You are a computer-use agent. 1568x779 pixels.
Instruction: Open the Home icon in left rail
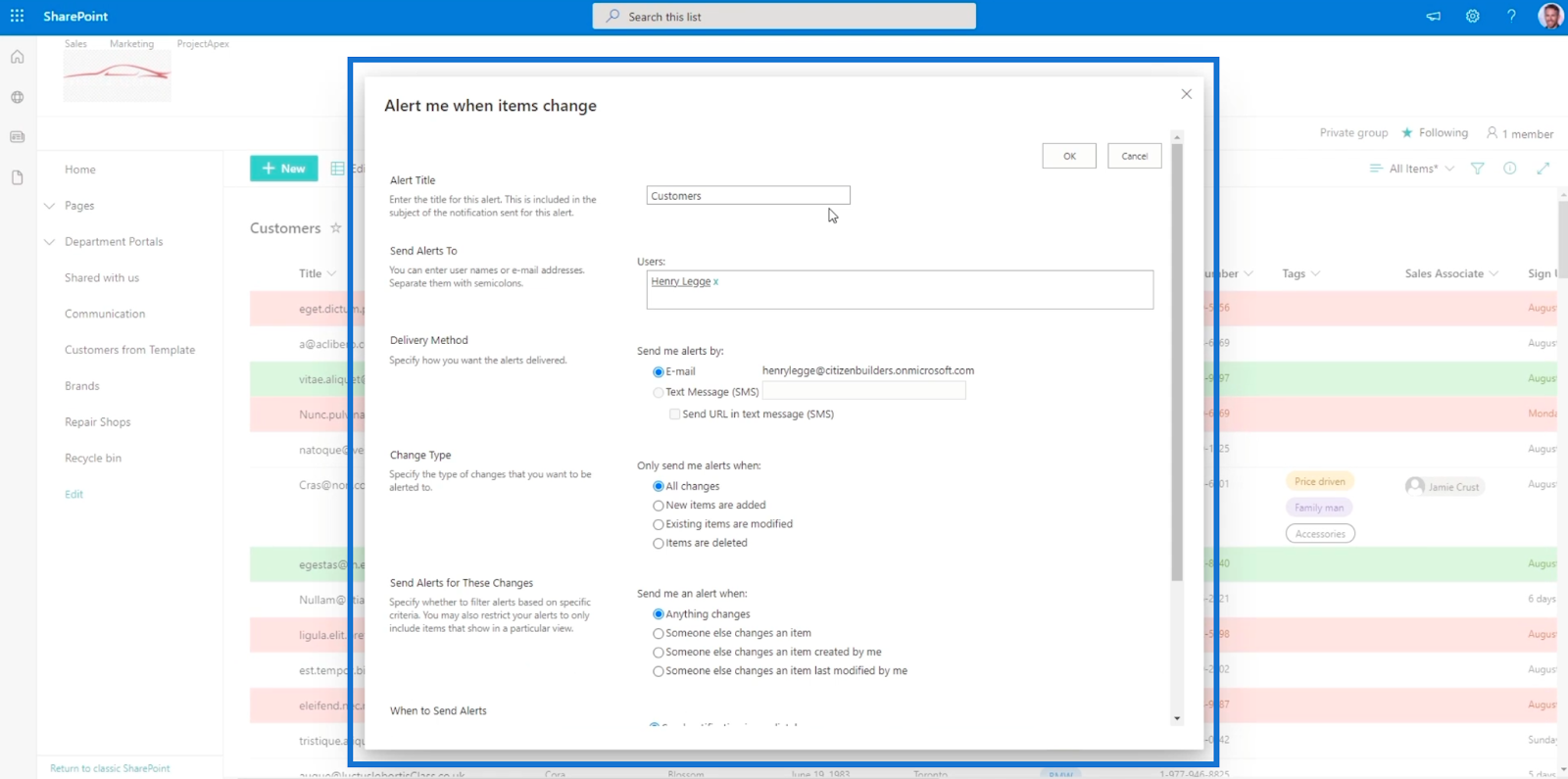(17, 57)
